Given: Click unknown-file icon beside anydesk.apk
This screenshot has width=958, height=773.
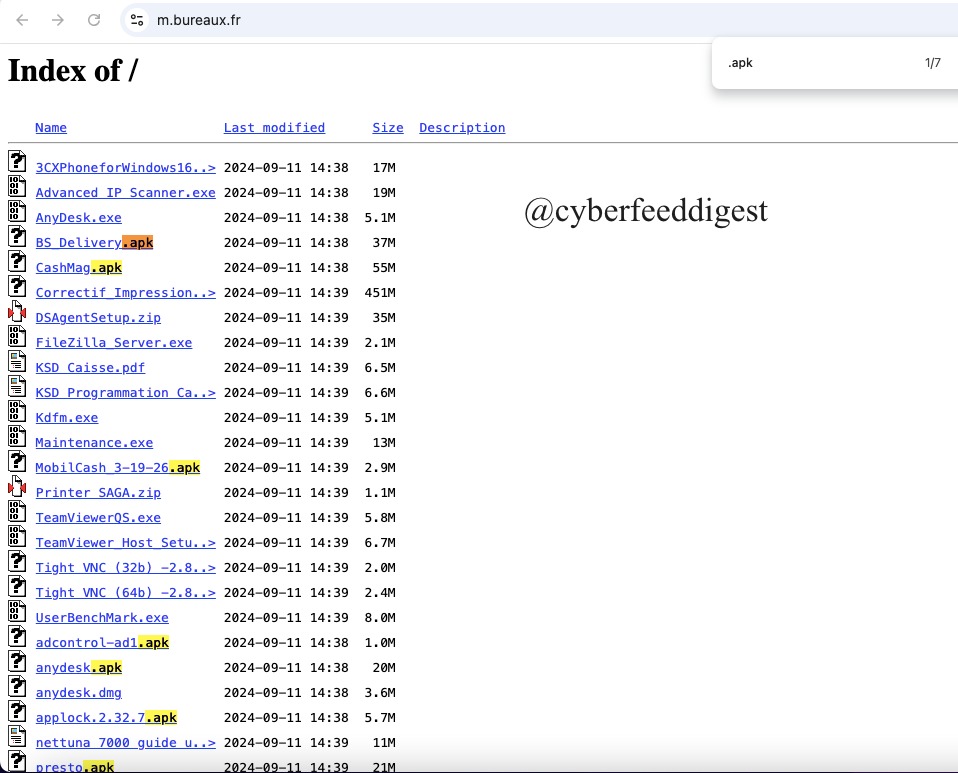Looking at the screenshot, I should point(17,662).
